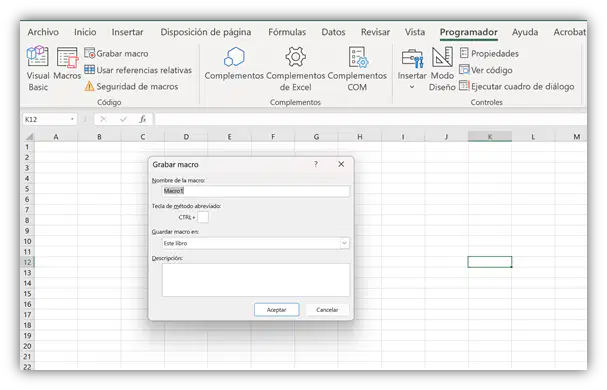607x390 pixels.
Task: Select row 1 header
Action: (27, 147)
